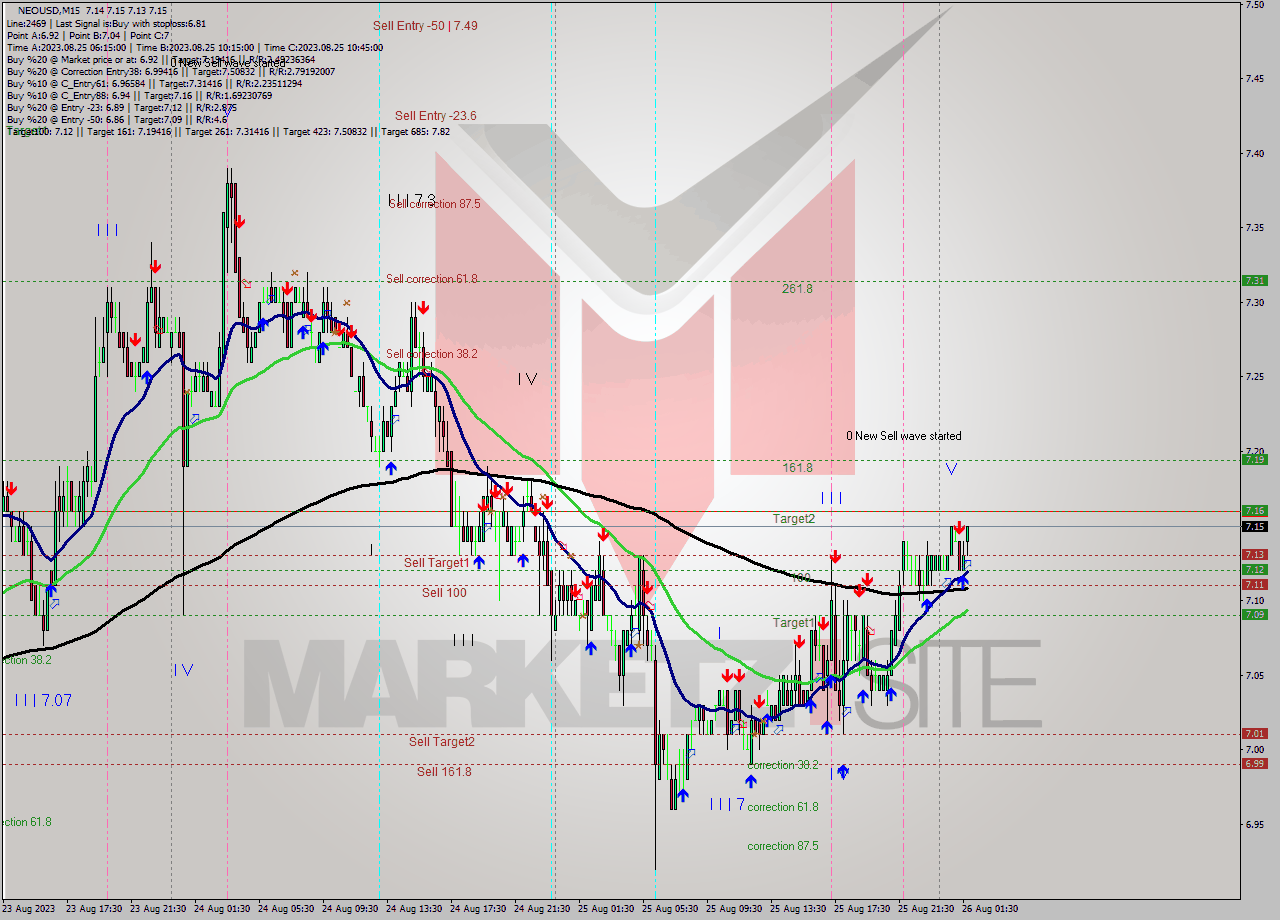Click the 7.50 price axis value
The width and height of the screenshot is (1280, 920).
click(x=1254, y=5)
